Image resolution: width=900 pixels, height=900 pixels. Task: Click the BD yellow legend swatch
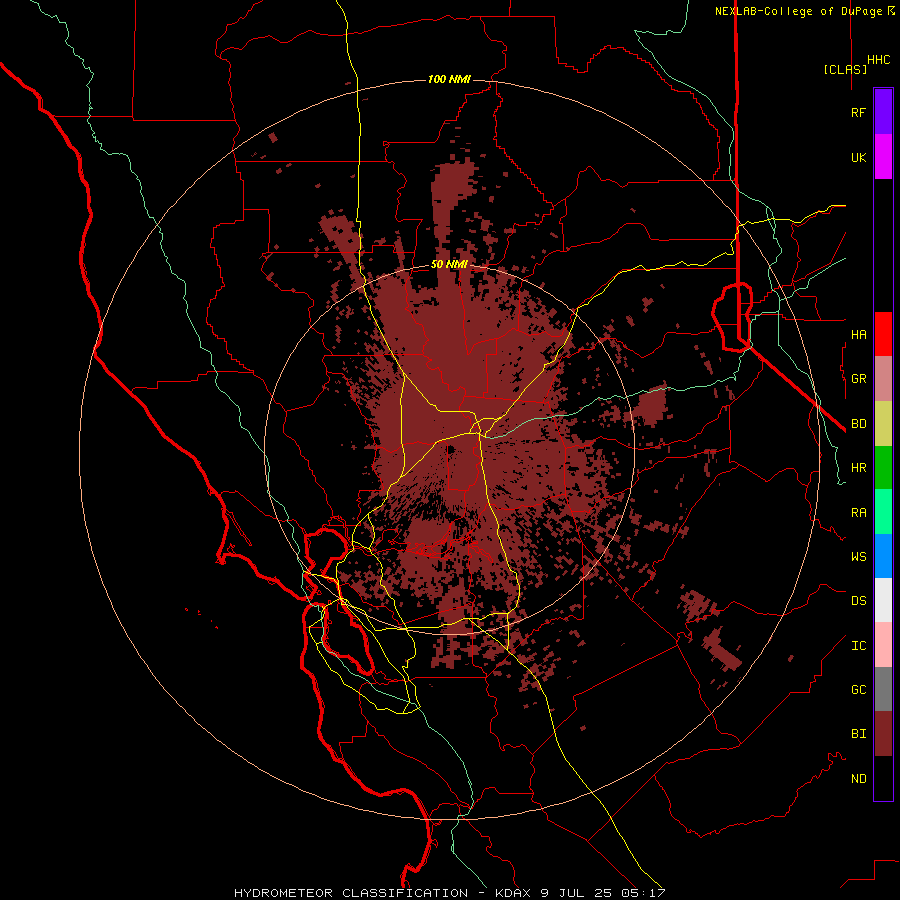883,424
